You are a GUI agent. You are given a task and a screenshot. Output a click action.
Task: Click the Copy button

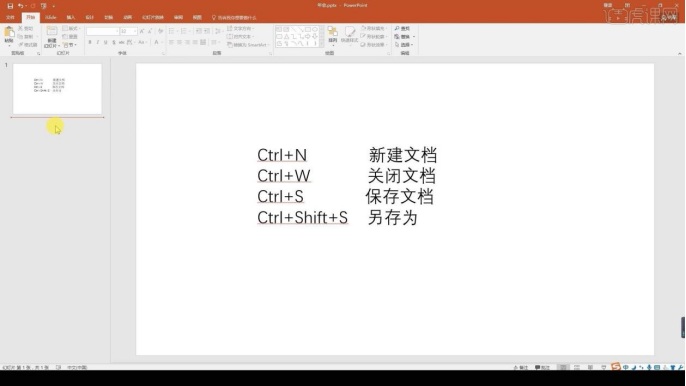pos(25,36)
